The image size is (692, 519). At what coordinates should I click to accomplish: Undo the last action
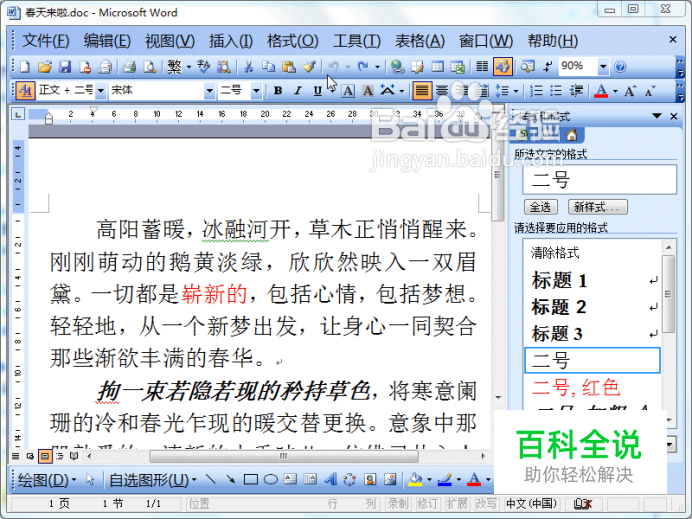(x=333, y=67)
